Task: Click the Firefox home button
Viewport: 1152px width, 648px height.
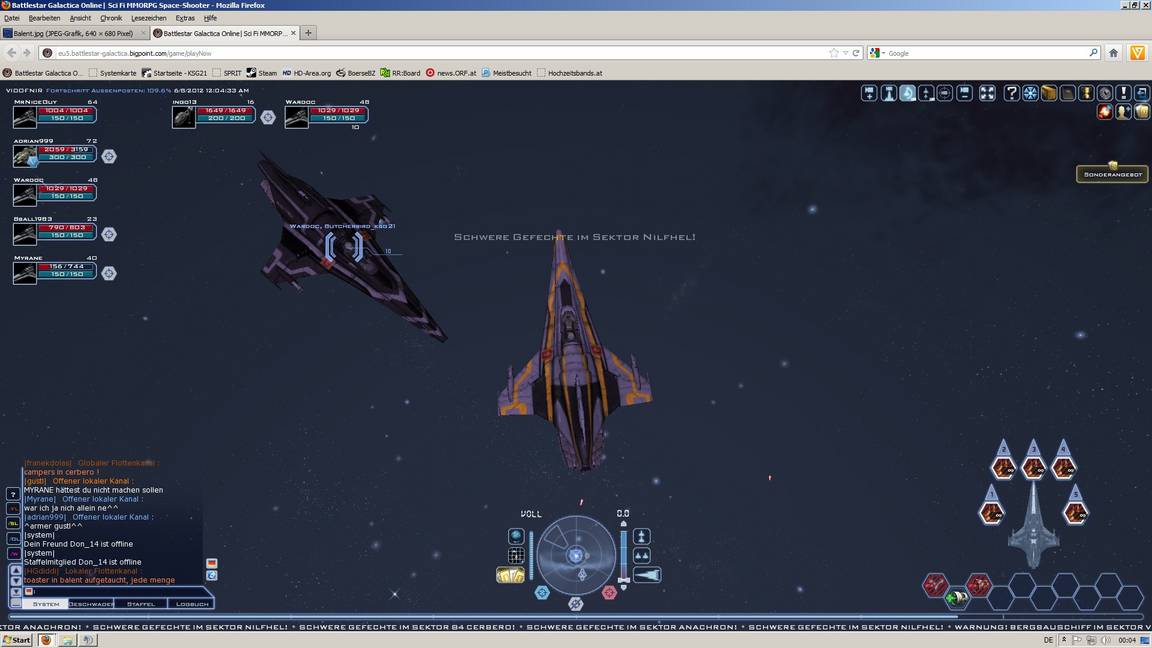Action: click(x=1113, y=53)
